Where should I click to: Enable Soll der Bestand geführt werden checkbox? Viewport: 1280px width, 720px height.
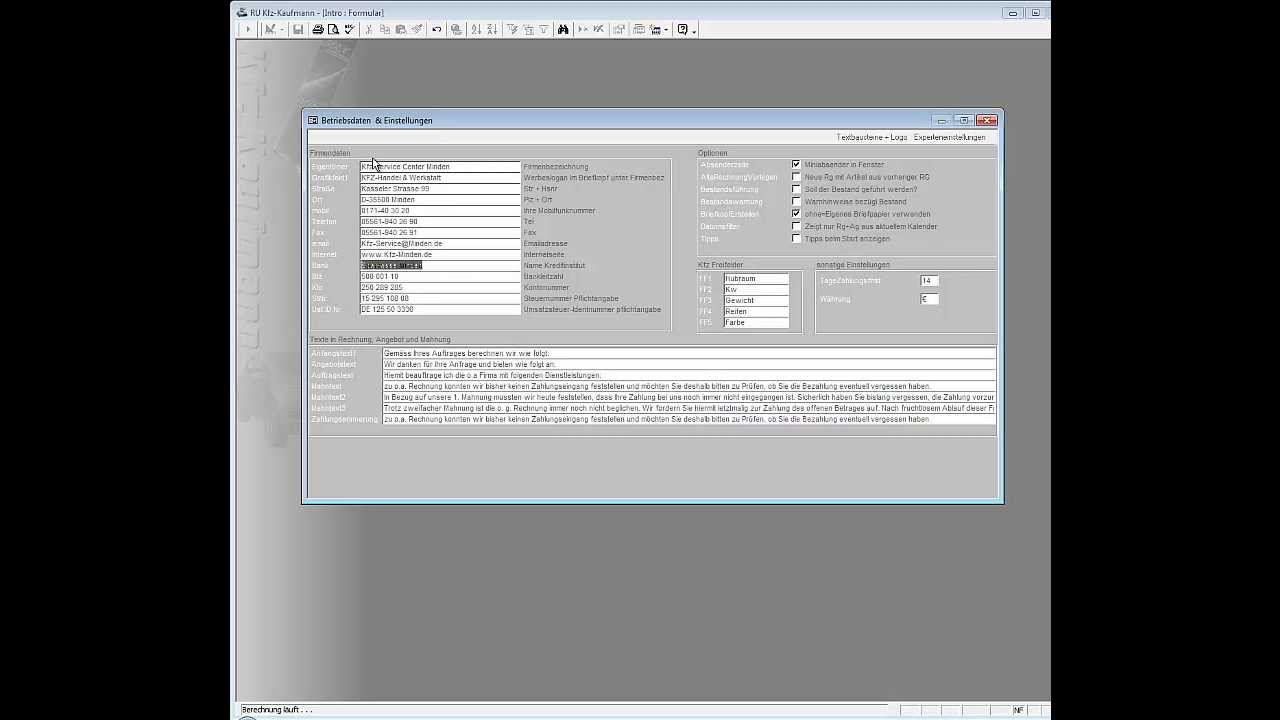tap(796, 189)
